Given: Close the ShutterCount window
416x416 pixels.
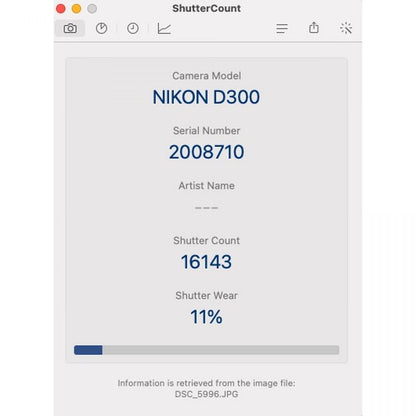Looking at the screenshot, I should coord(61,9).
